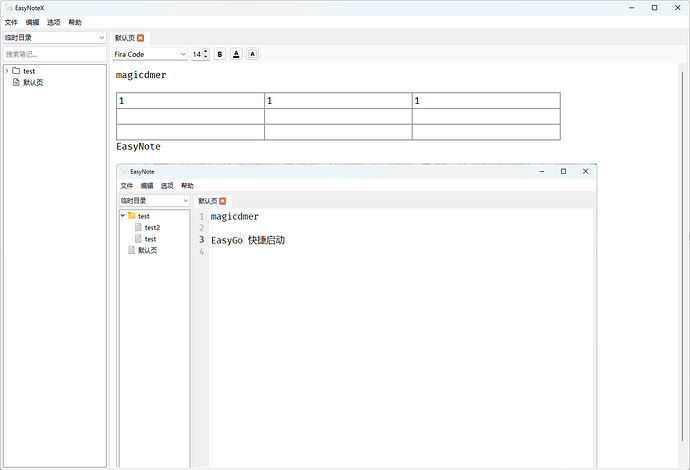690x470 pixels.
Task: Open the 文件 menu
Action: pyautogui.click(x=11, y=22)
